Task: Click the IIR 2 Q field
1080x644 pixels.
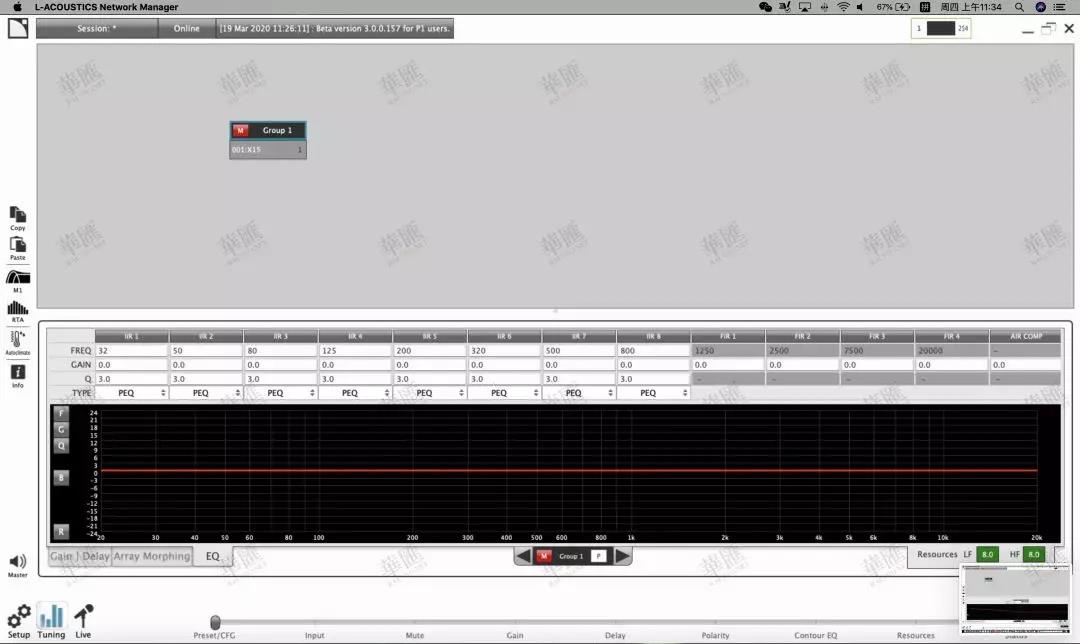Action: 206,379
